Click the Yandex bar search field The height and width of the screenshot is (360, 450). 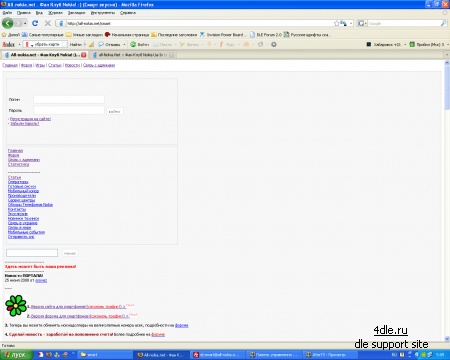click(46, 44)
